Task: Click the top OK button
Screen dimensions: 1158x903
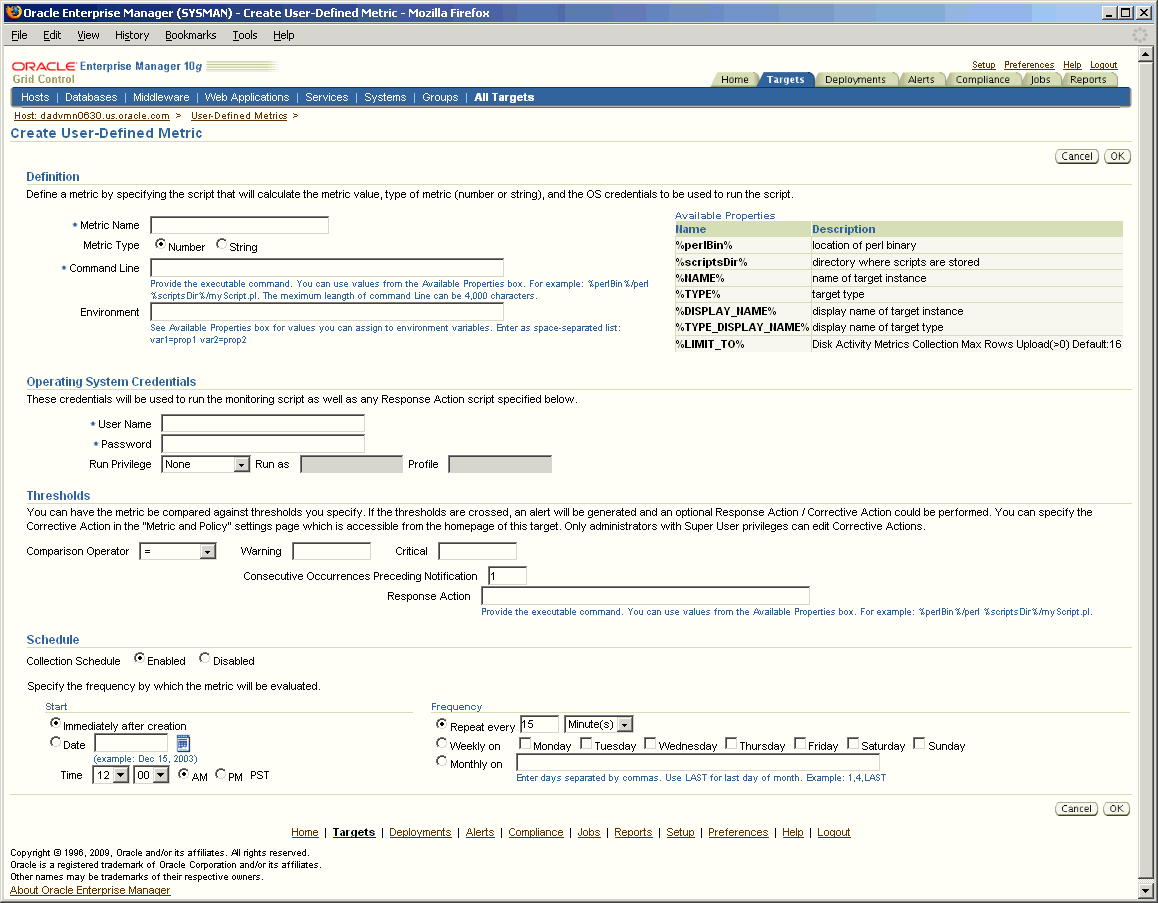Action: click(1117, 157)
